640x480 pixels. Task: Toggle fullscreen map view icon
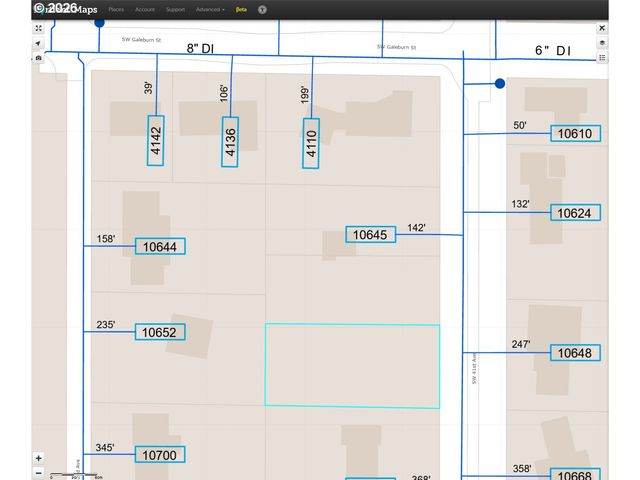click(x=38, y=28)
